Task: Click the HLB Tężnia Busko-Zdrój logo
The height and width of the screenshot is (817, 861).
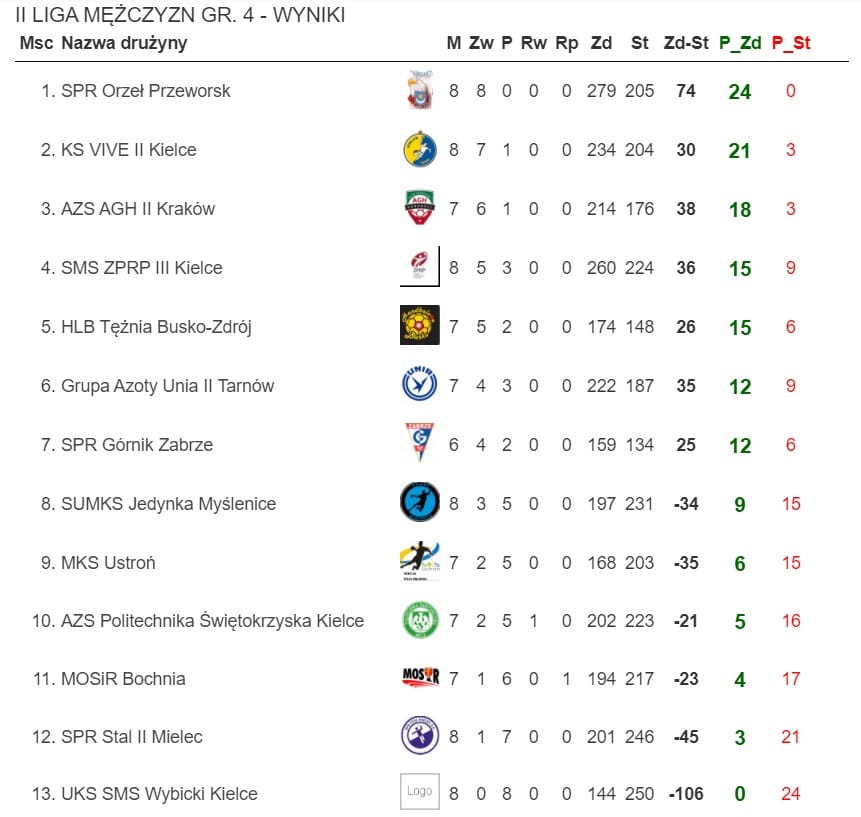Action: (x=420, y=326)
